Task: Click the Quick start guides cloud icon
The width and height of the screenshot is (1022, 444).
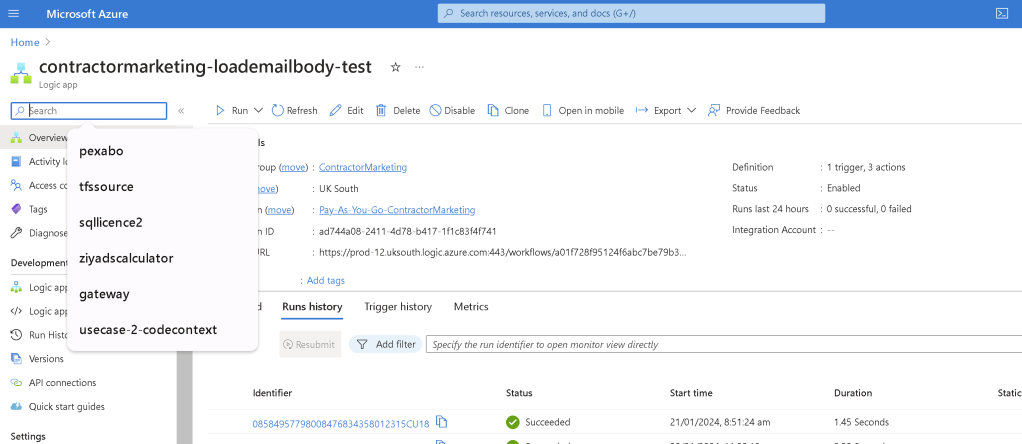Action: (16, 406)
